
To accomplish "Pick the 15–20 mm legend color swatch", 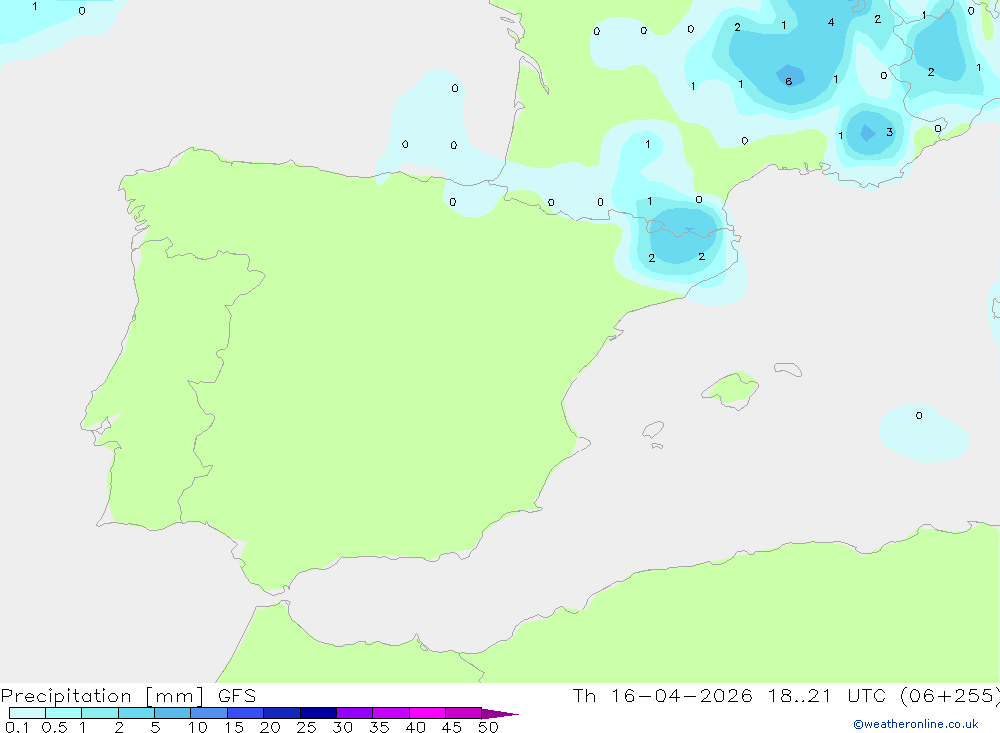I will pos(245,713).
